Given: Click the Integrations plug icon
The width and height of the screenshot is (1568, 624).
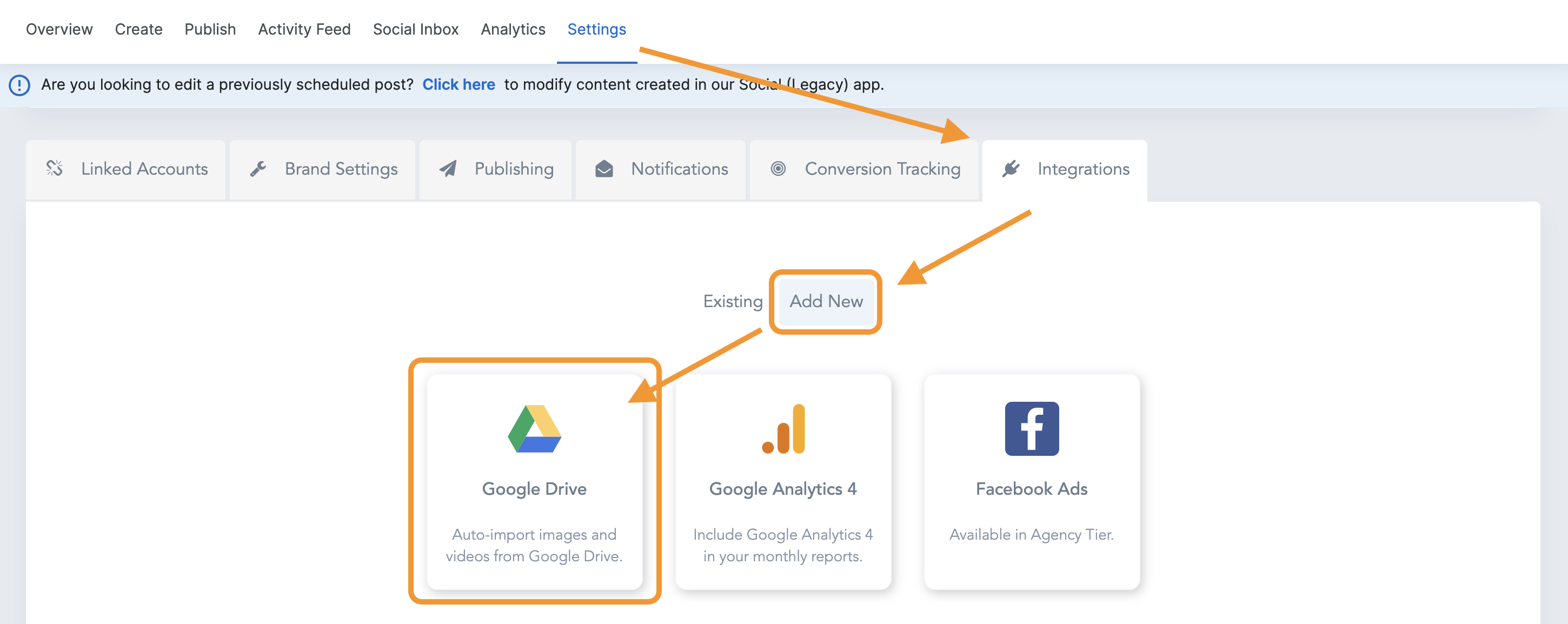Looking at the screenshot, I should pos(1011,169).
